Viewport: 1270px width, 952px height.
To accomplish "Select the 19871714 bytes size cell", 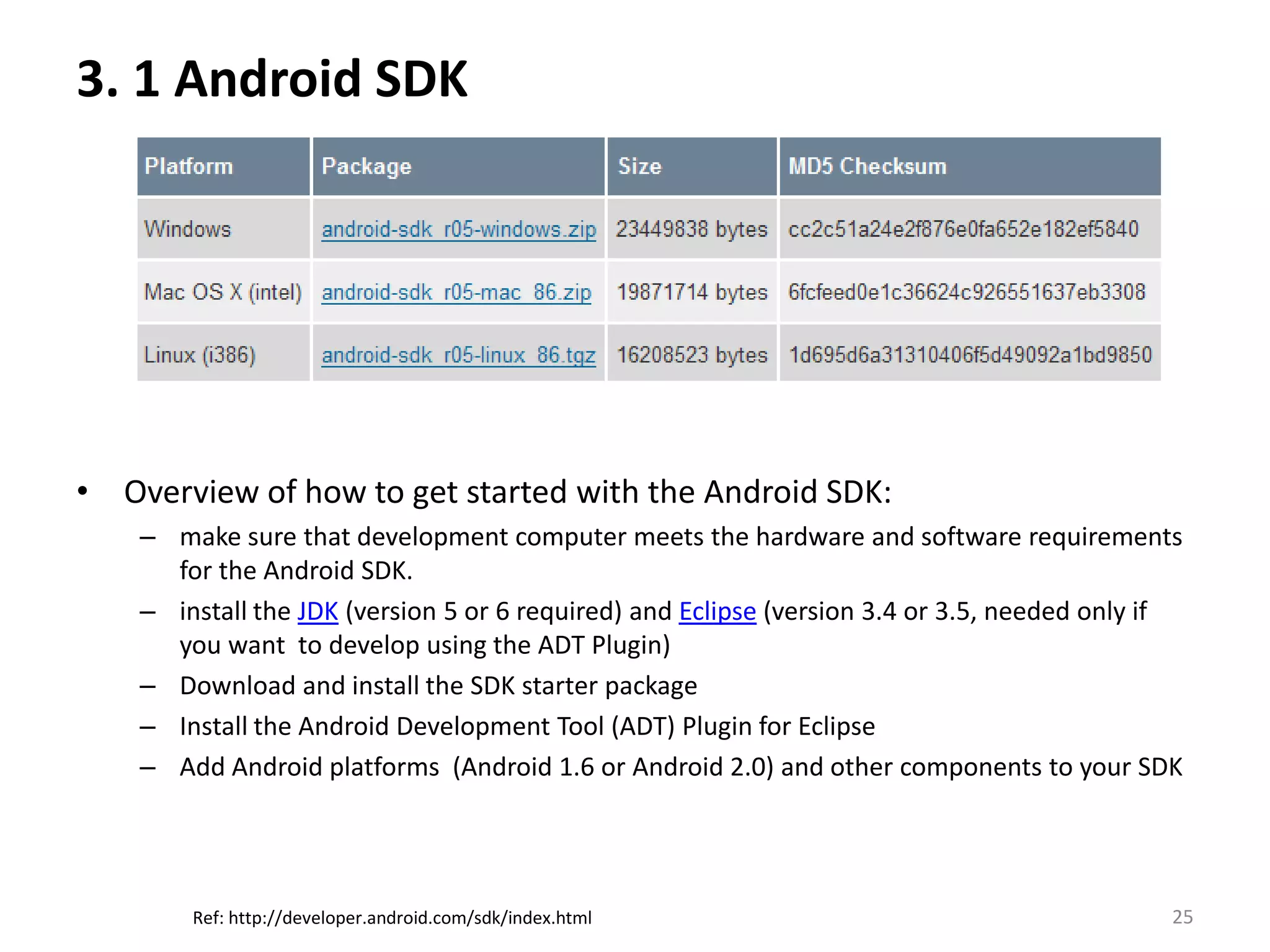I will (x=692, y=292).
